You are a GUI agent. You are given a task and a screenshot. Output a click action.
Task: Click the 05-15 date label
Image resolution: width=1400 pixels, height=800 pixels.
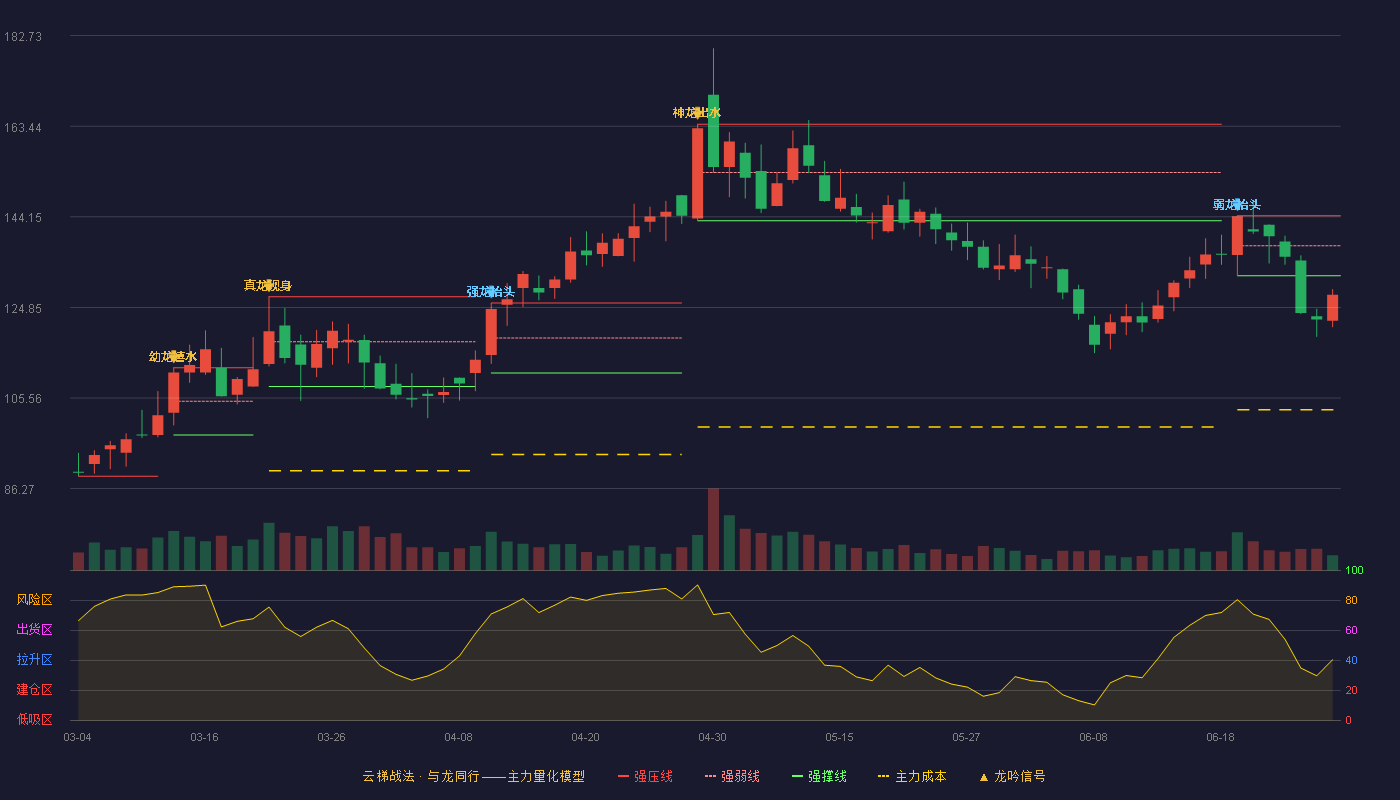(x=839, y=737)
